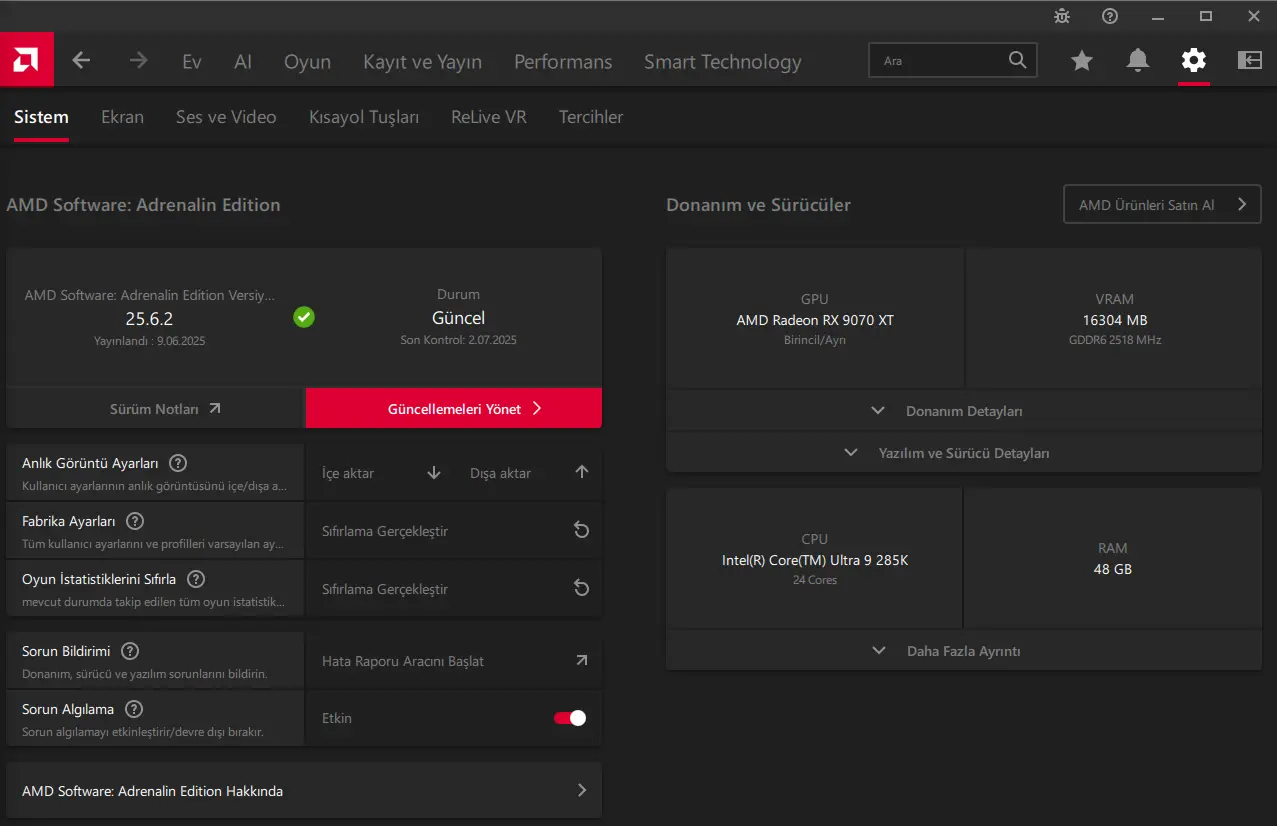1277x826 pixels.
Task: Open settings gear icon
Action: [1194, 61]
